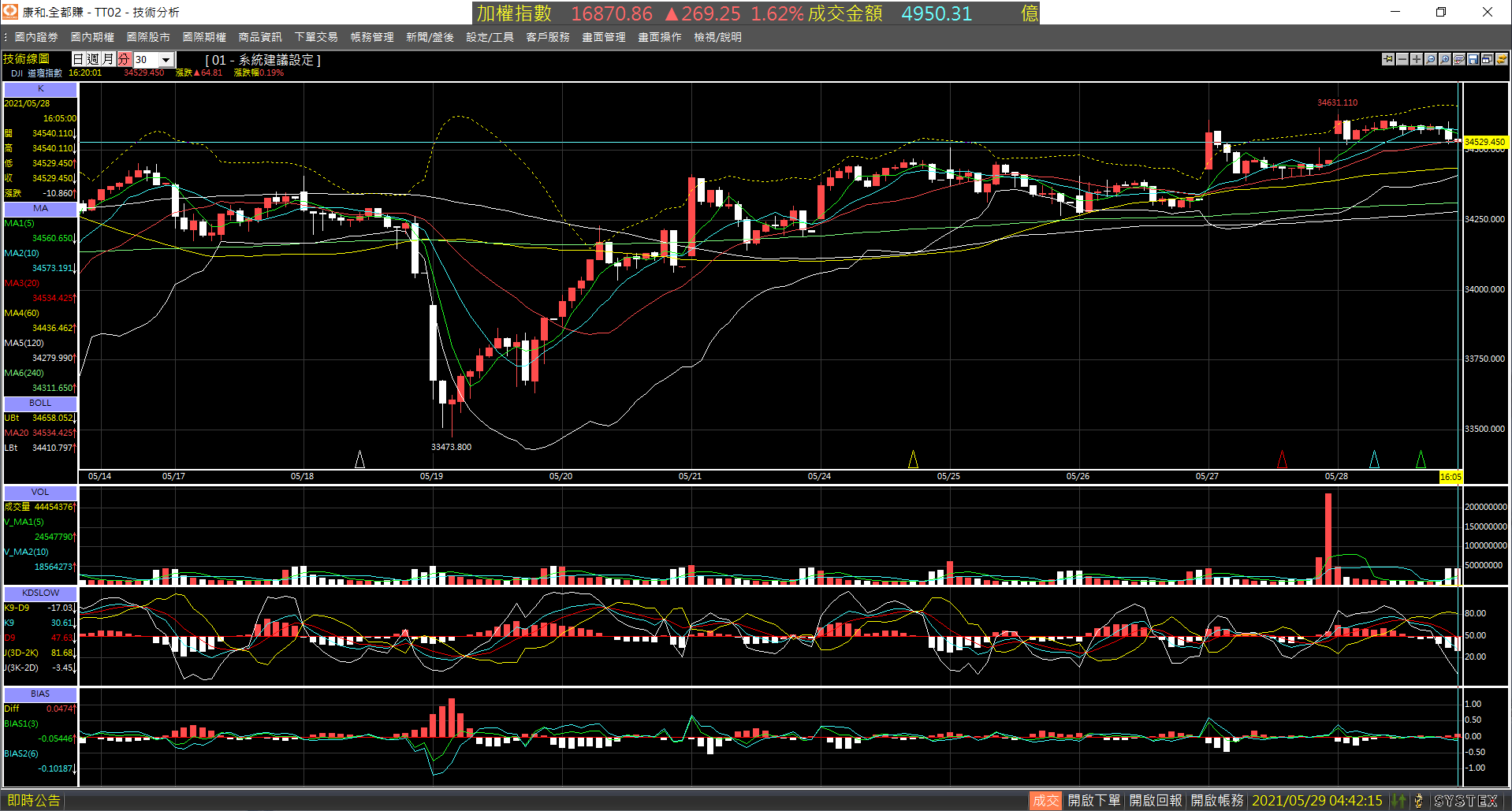The image size is (1512, 811).
Task: Click the K indicator panel header
Action: [x=40, y=89]
